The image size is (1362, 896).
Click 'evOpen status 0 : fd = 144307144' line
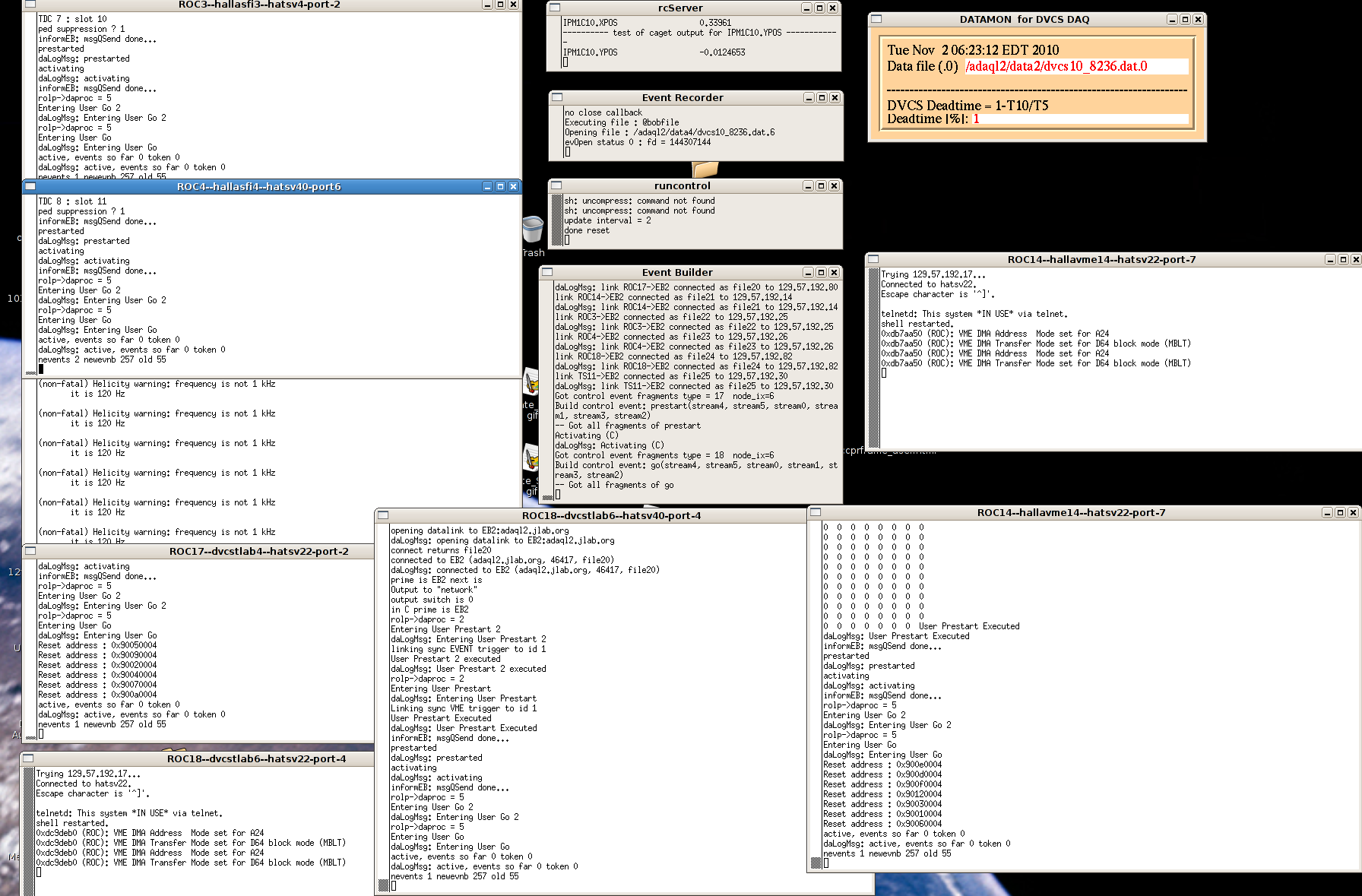click(638, 142)
